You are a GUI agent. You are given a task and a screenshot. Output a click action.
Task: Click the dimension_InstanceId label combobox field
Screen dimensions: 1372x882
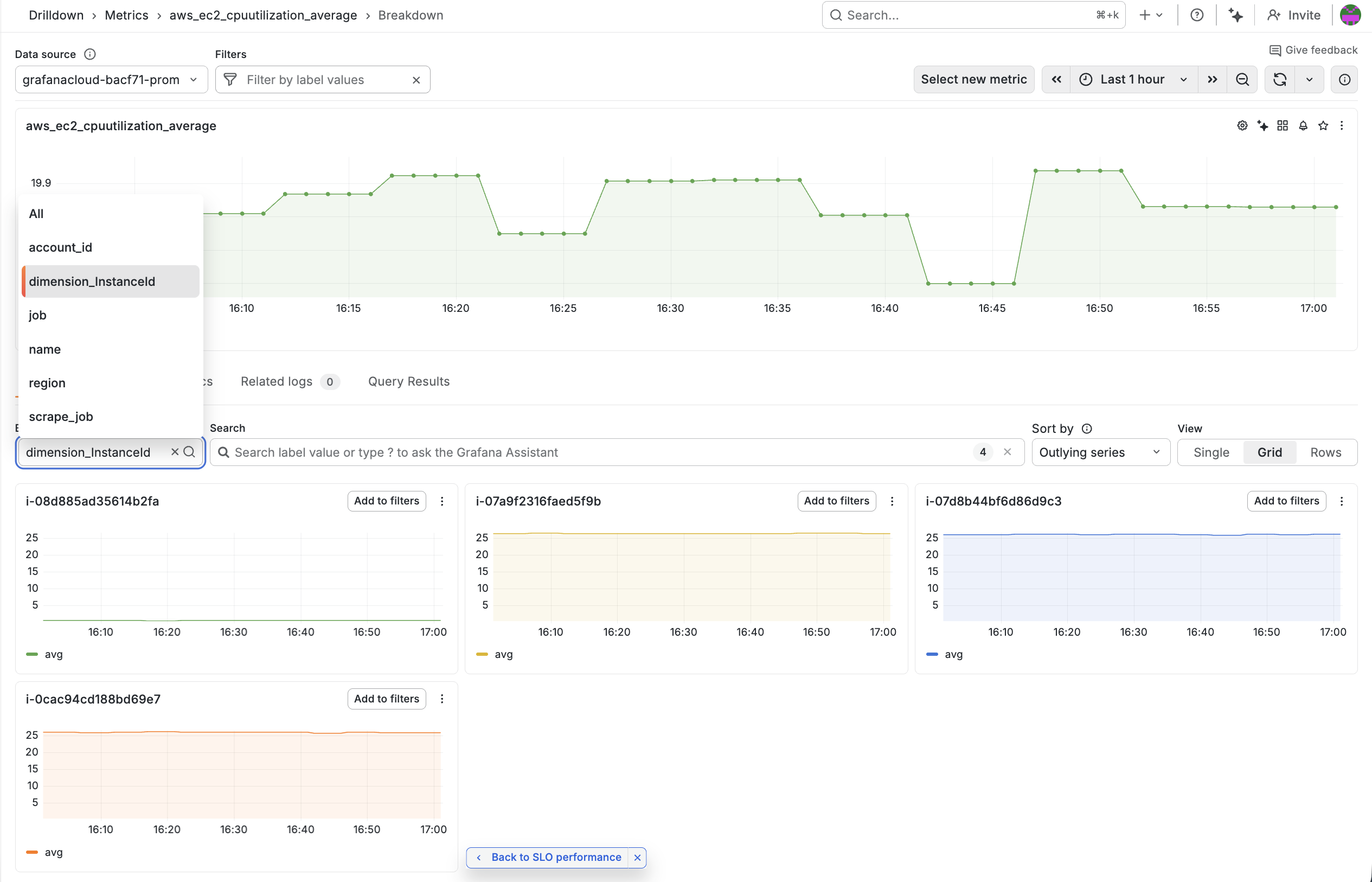(110, 452)
